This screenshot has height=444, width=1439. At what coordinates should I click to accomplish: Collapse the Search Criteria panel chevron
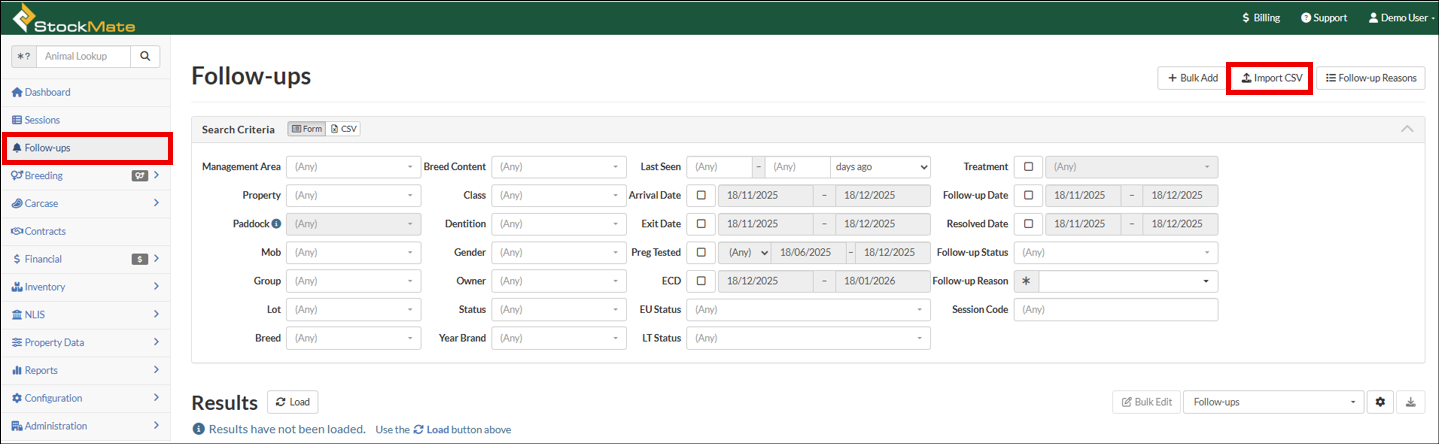(1407, 129)
